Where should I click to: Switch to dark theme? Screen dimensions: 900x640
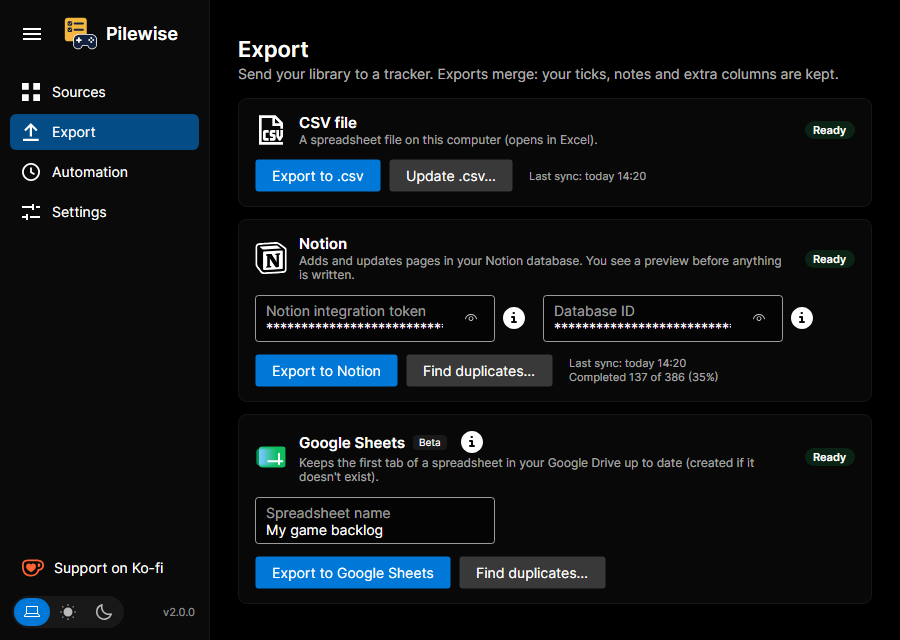[104, 612]
